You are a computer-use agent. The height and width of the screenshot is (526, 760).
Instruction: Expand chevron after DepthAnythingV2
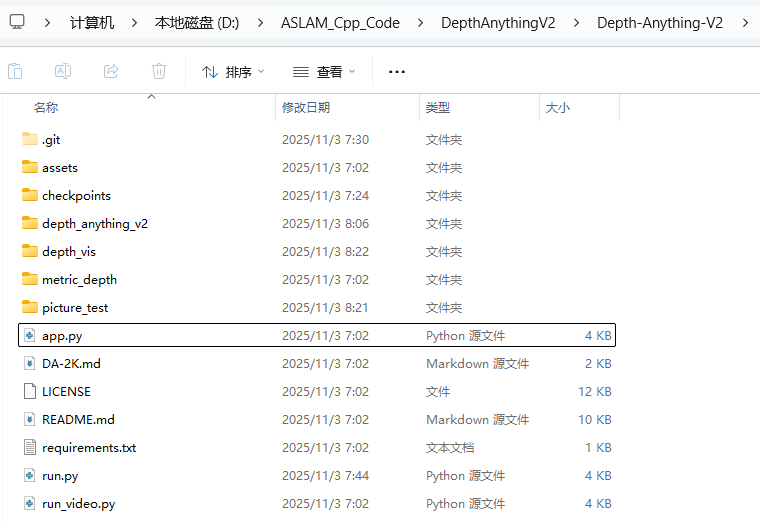pyautogui.click(x=576, y=22)
